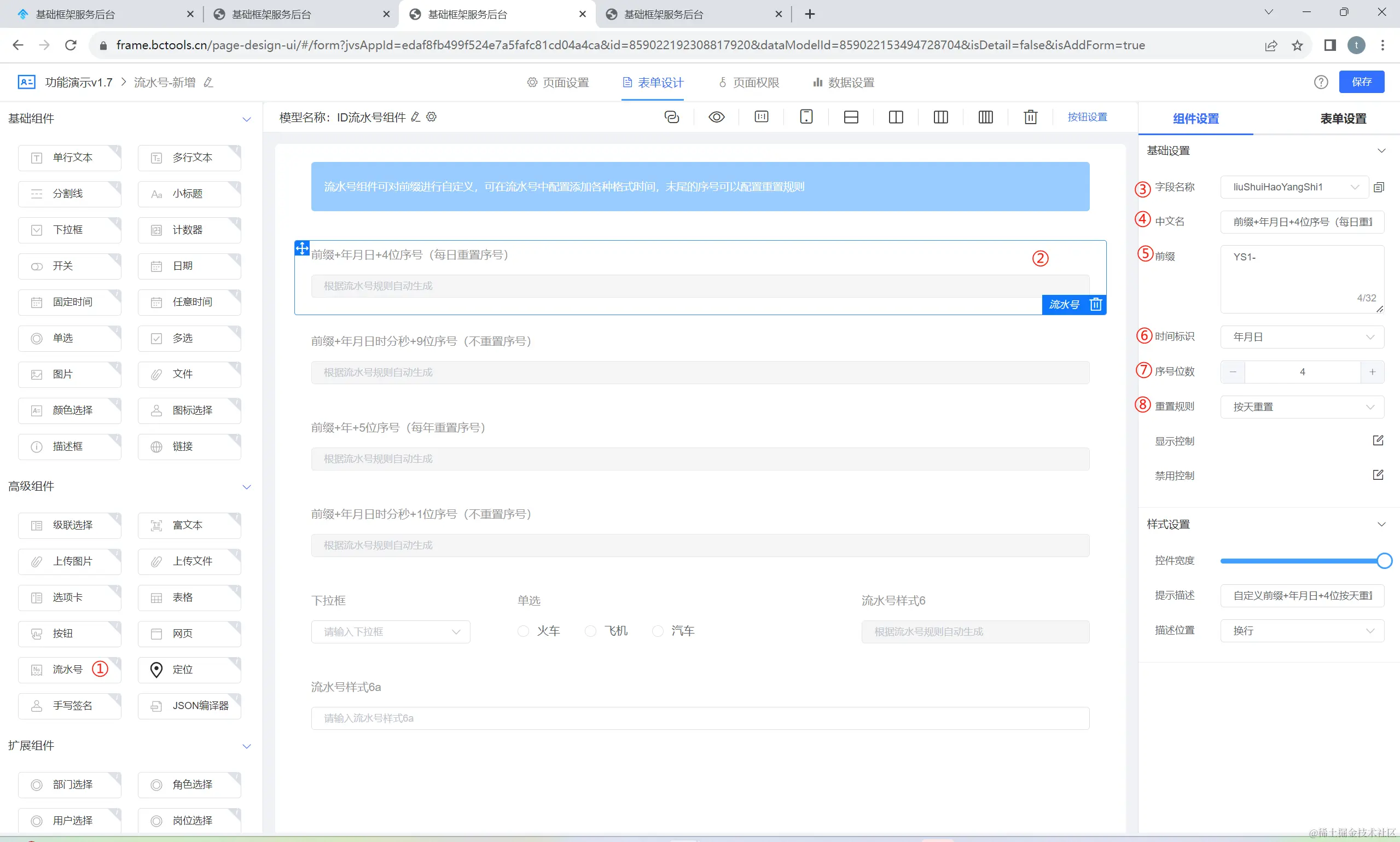Select the three-column layout icon
Image resolution: width=1400 pixels, height=842 pixels.
click(940, 117)
